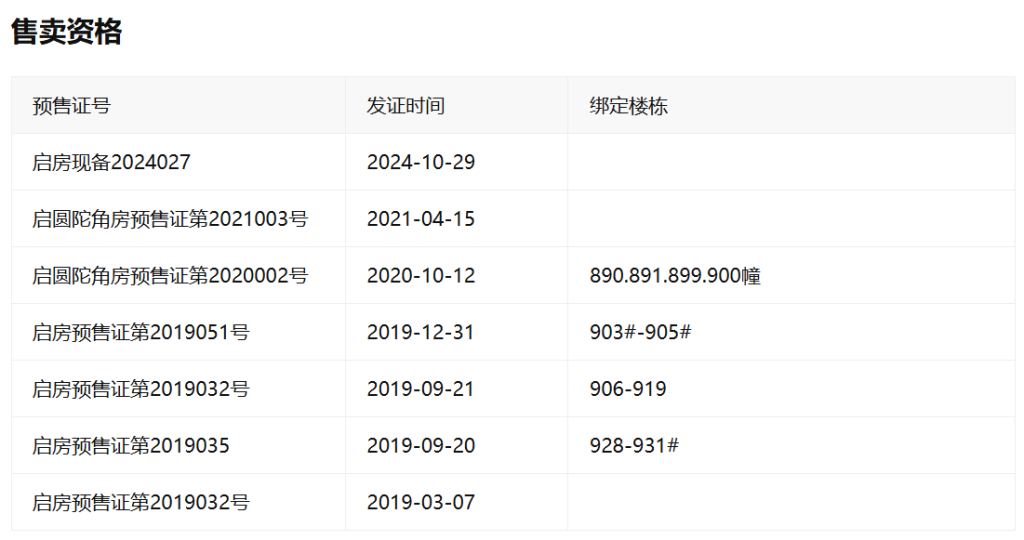Click the 预售证号 column header
The height and width of the screenshot is (540, 1024).
[x=71, y=106]
